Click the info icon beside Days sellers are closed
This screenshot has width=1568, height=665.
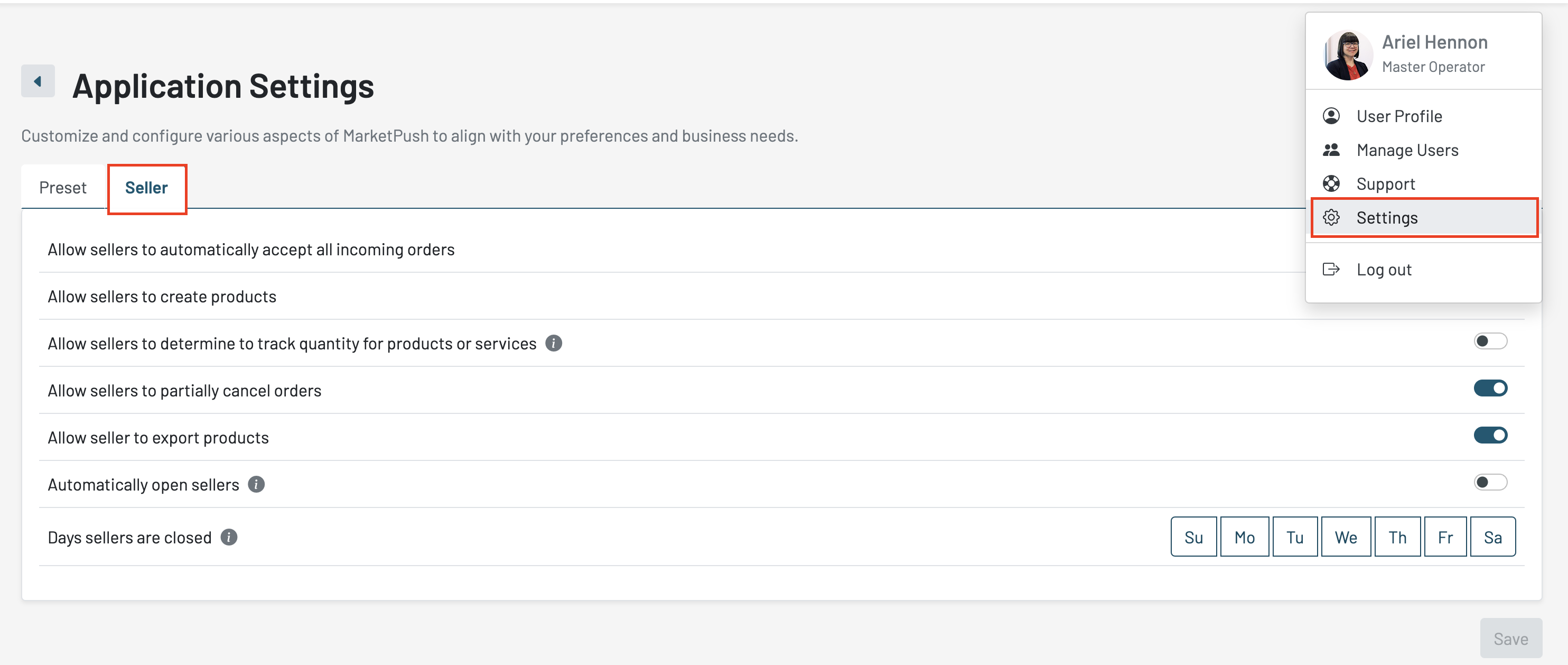(229, 537)
